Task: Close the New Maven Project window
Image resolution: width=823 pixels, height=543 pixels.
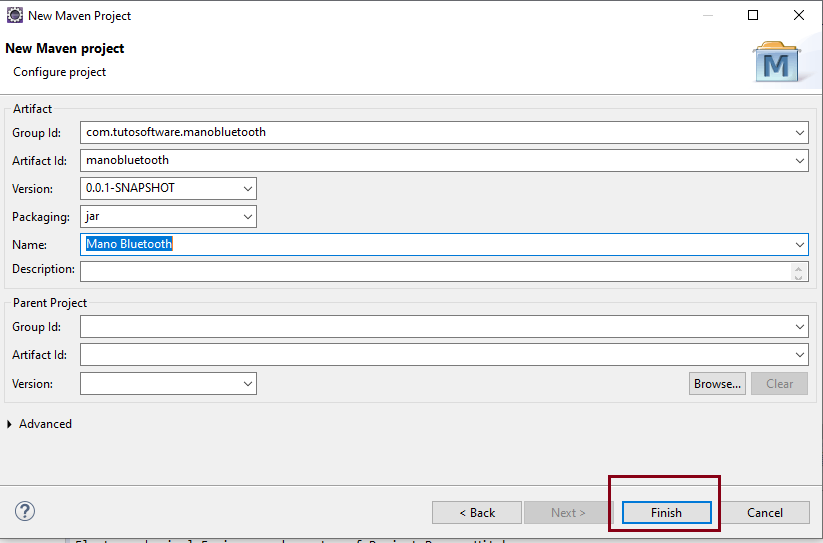Action: [798, 15]
